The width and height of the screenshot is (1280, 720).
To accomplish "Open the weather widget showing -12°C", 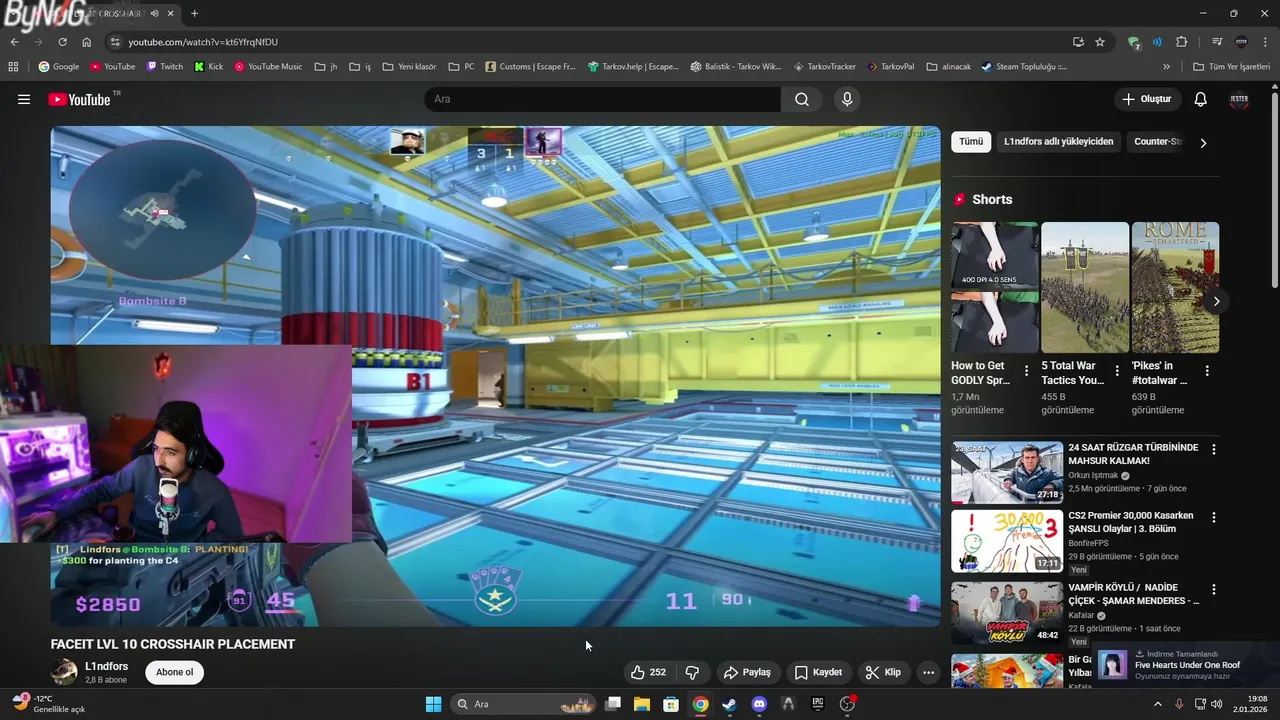I will click(x=48, y=704).
